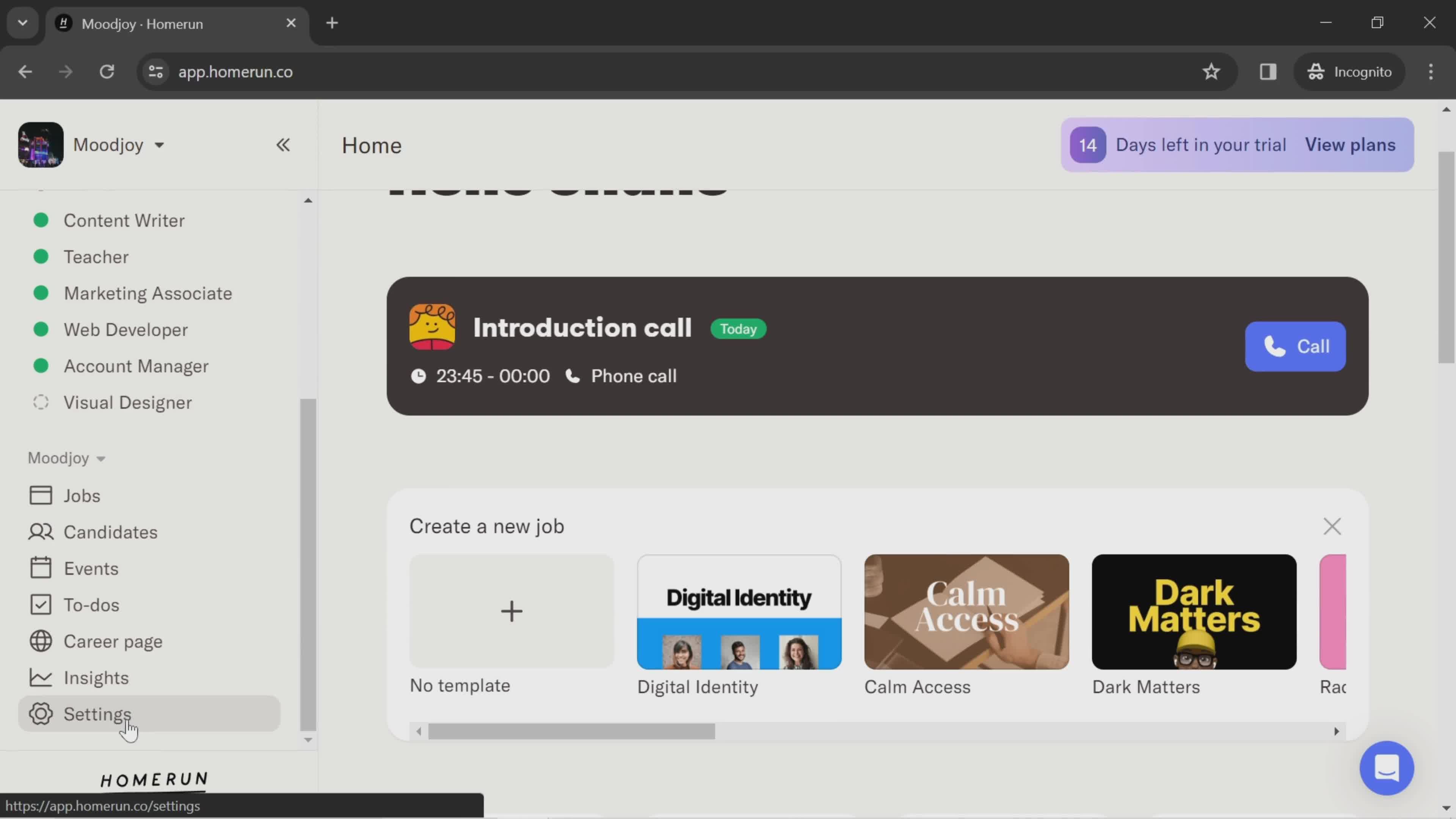Click the Moodjoy company logo avatar
The width and height of the screenshot is (1456, 819).
pyautogui.click(x=40, y=145)
